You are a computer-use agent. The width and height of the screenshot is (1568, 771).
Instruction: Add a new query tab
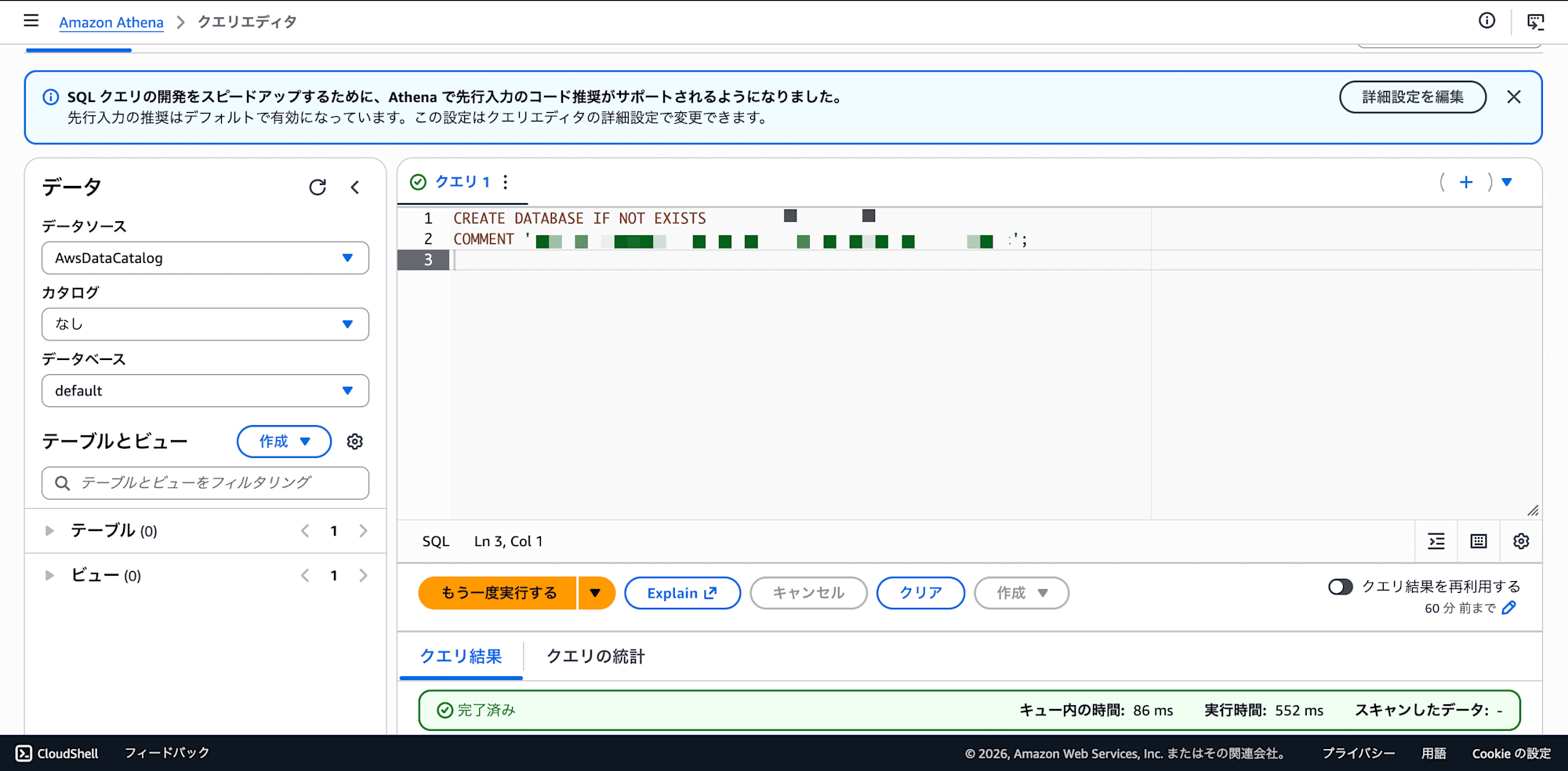pyautogui.click(x=1466, y=182)
